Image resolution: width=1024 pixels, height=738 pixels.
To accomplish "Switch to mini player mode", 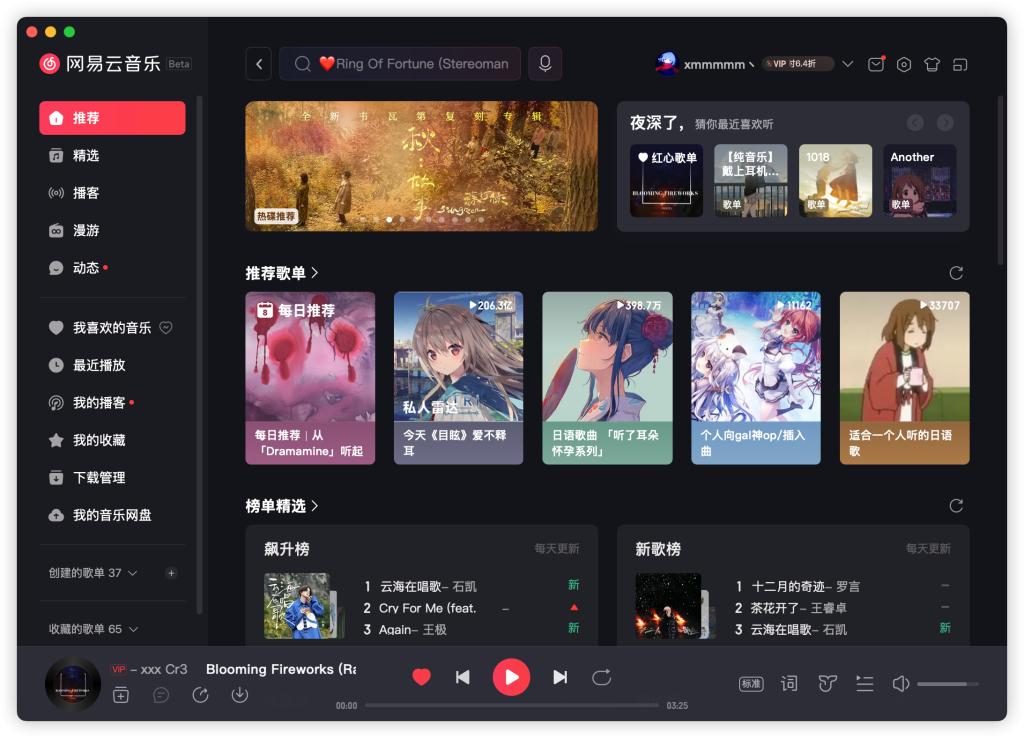I will [960, 64].
